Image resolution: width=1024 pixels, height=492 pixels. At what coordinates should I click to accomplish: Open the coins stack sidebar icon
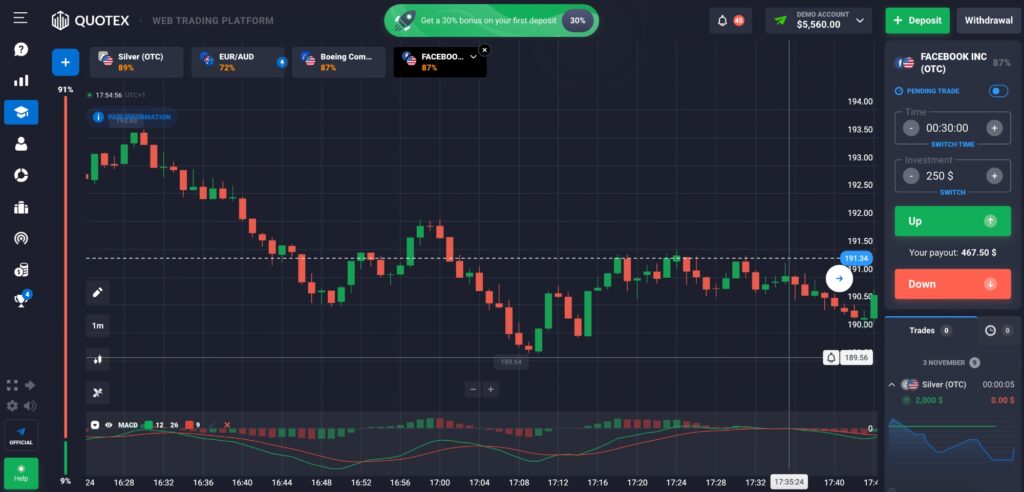(21, 270)
